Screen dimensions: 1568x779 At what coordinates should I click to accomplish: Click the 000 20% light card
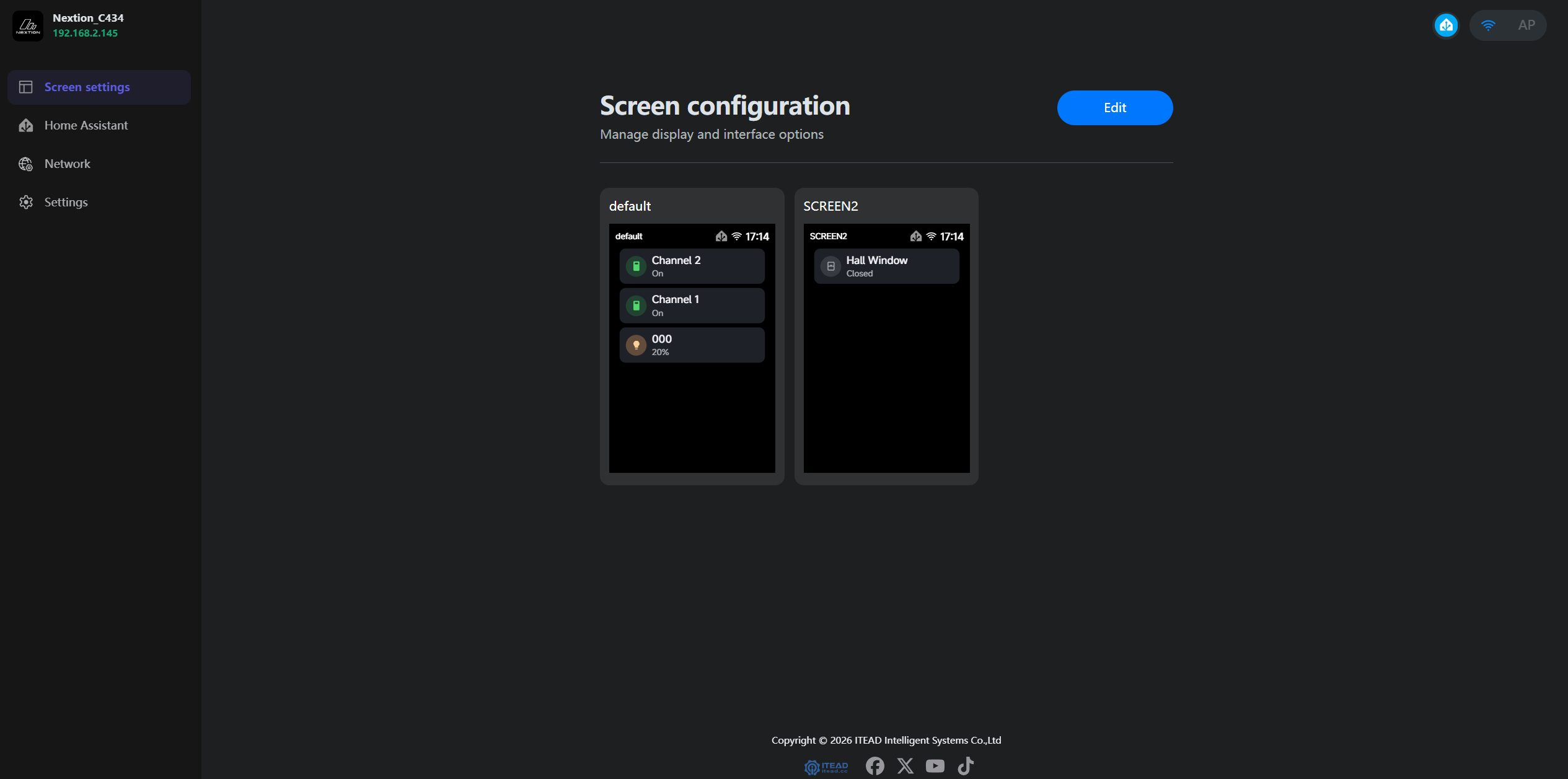pos(692,345)
